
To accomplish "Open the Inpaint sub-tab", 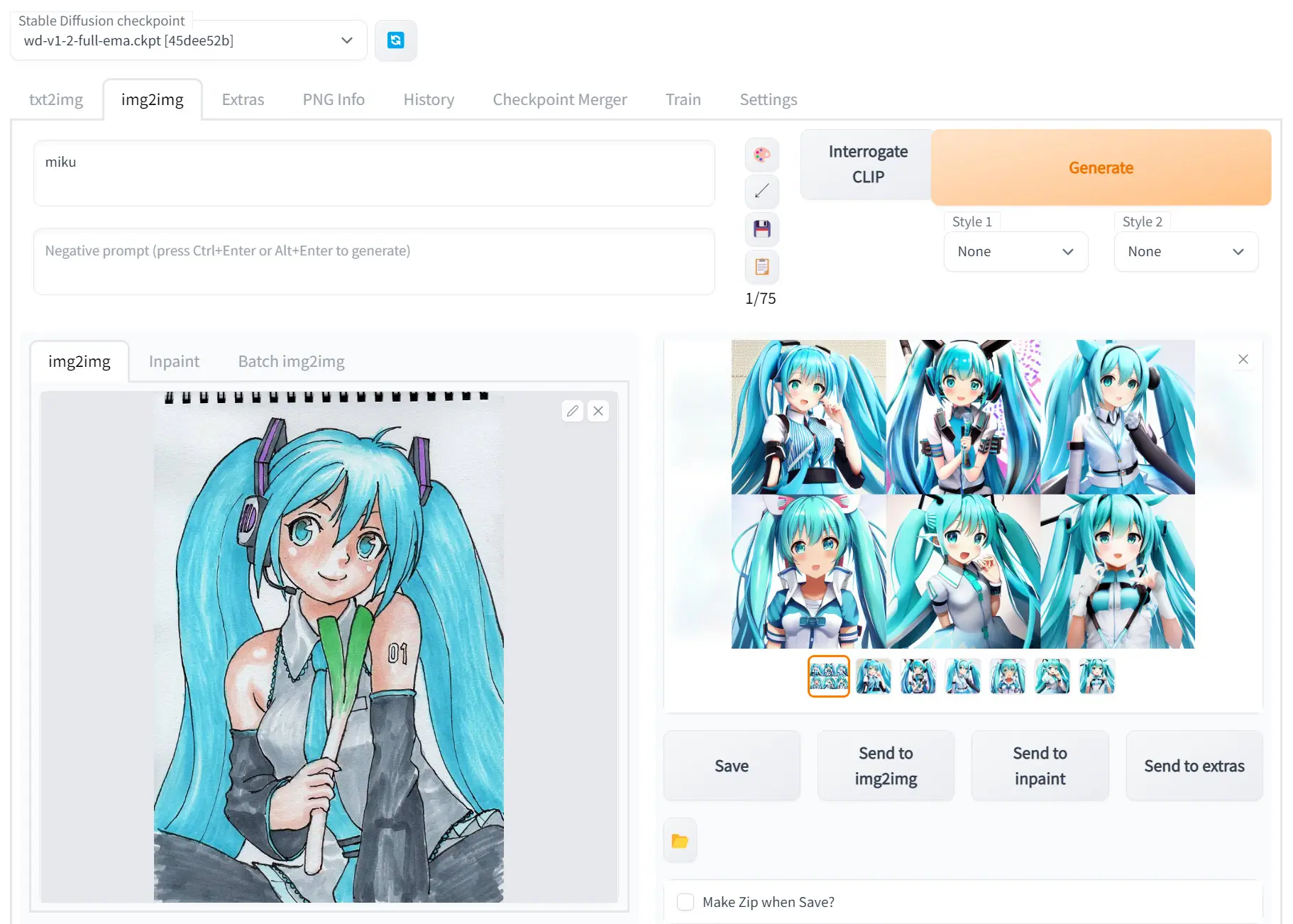I will click(174, 361).
